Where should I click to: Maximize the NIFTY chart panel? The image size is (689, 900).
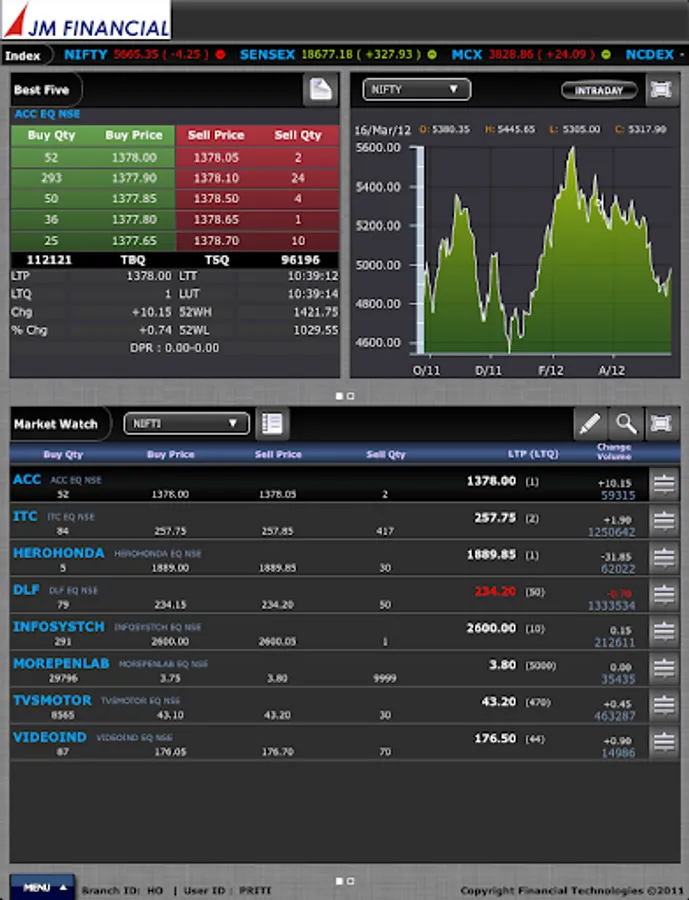(661, 90)
